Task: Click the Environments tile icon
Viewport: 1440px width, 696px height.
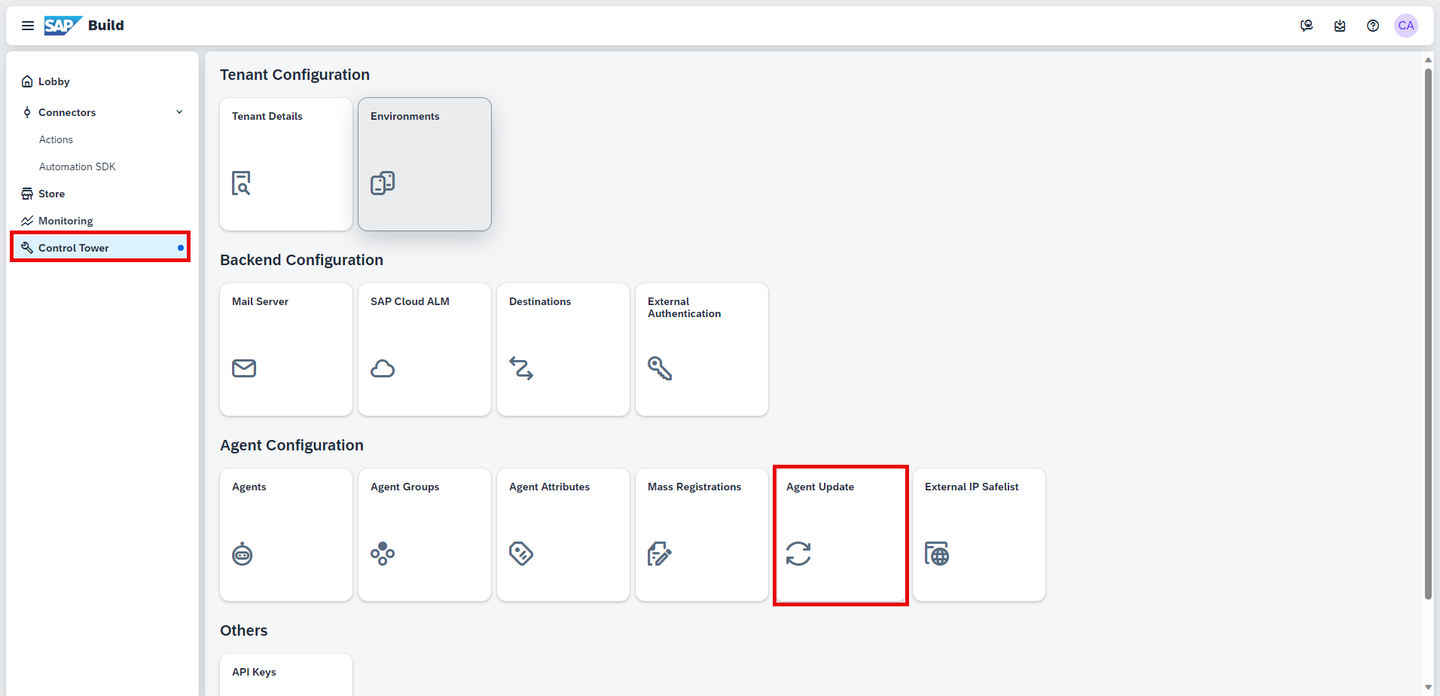Action: tap(383, 183)
